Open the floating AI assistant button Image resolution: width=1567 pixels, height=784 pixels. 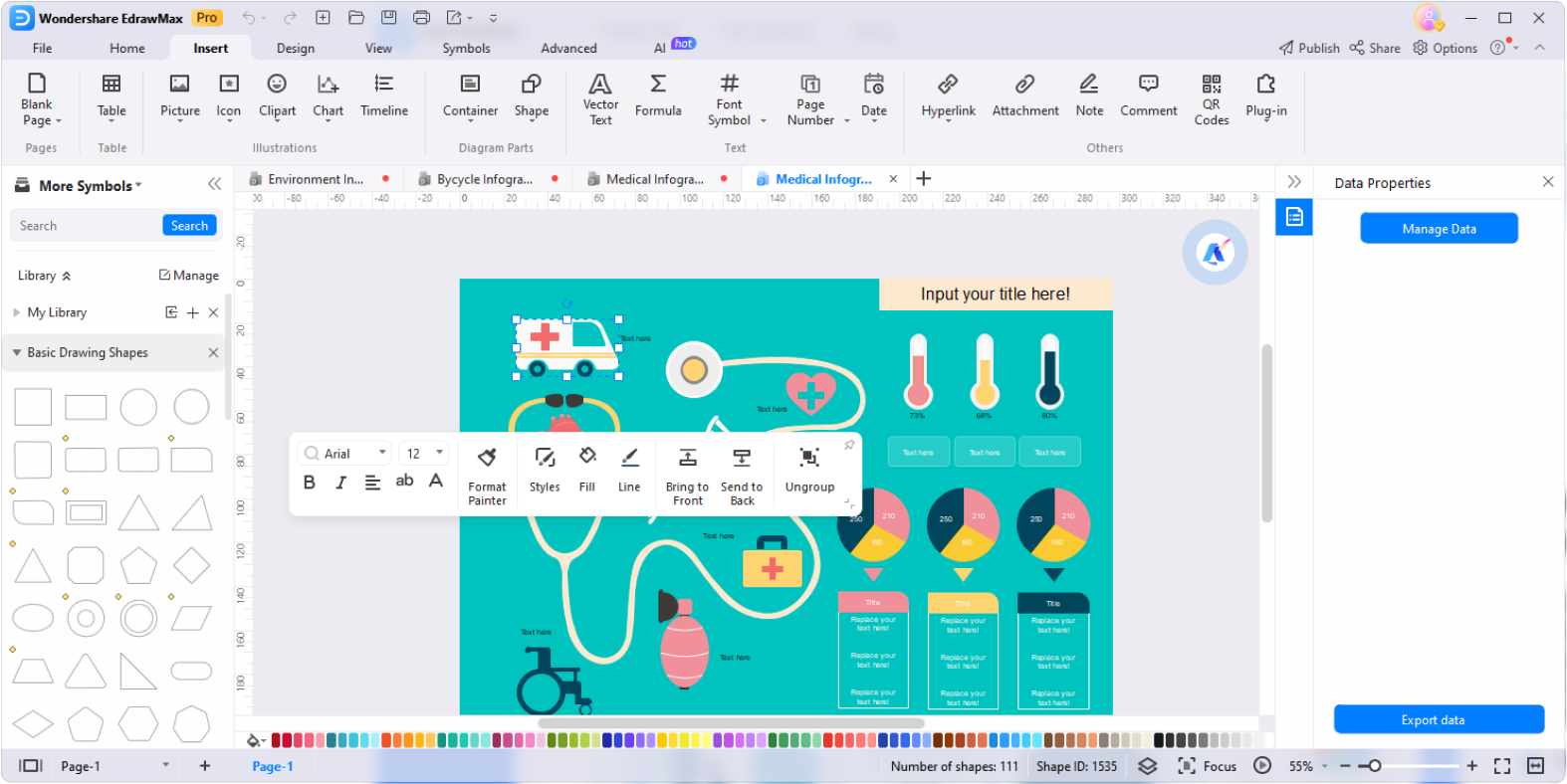coord(1215,253)
